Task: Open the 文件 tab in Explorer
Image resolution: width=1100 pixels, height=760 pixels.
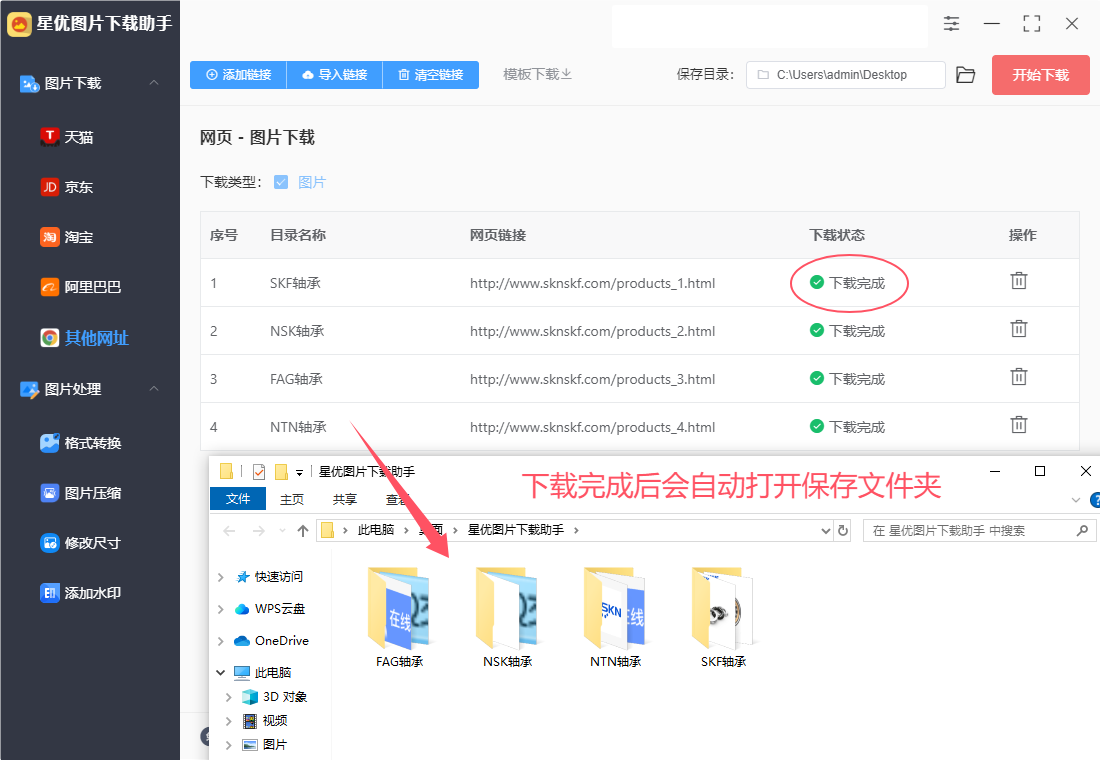Action: (238, 499)
